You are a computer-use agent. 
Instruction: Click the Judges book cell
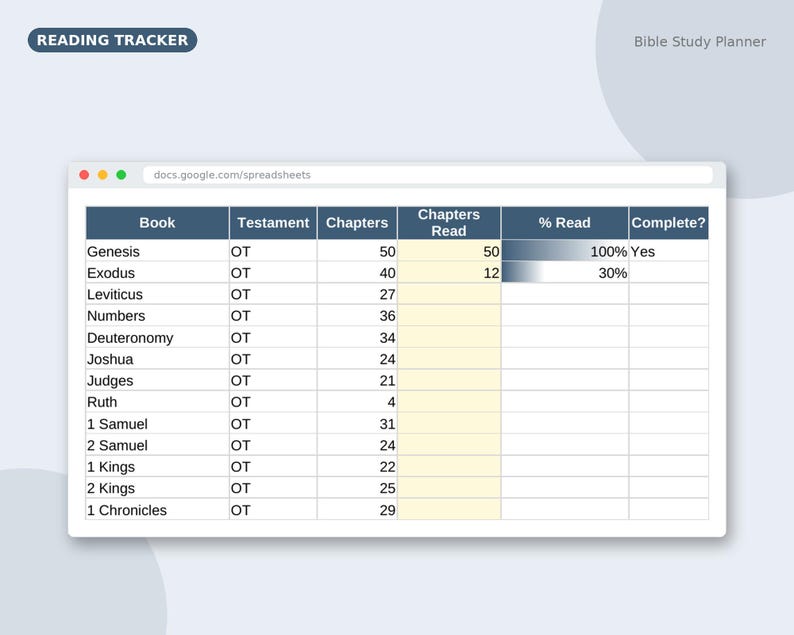(x=157, y=380)
